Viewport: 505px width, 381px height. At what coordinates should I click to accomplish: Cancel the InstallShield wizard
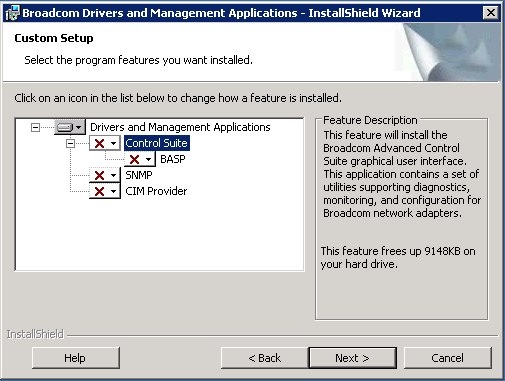(x=448, y=358)
